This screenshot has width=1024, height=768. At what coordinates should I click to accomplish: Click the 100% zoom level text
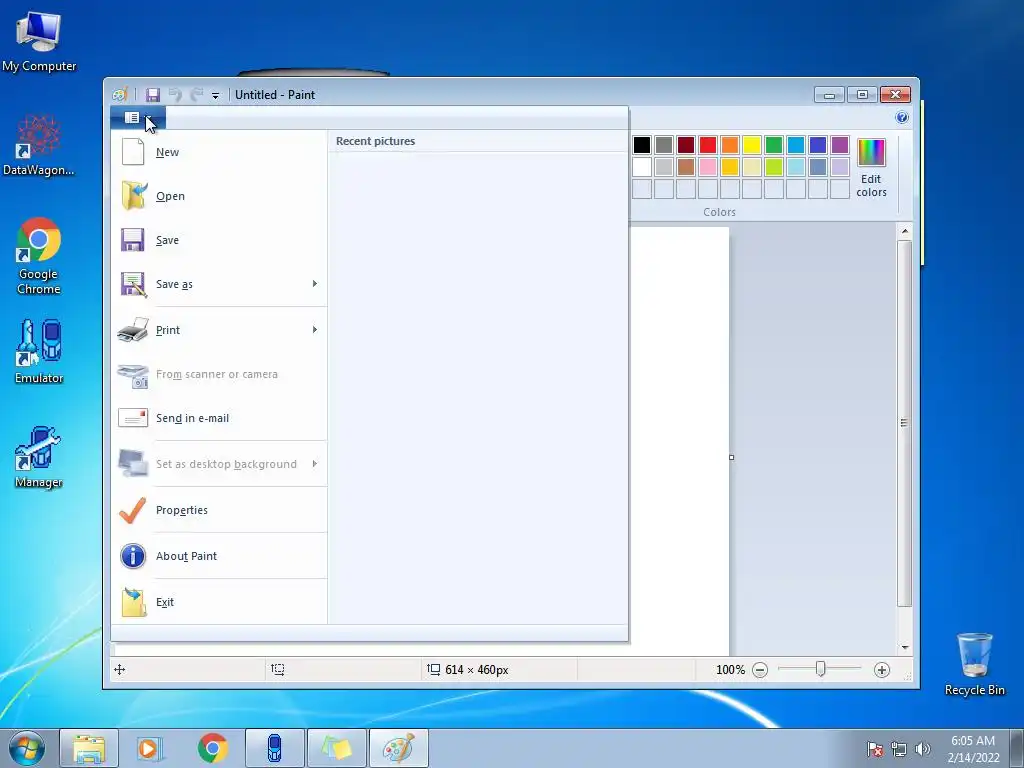tap(730, 670)
